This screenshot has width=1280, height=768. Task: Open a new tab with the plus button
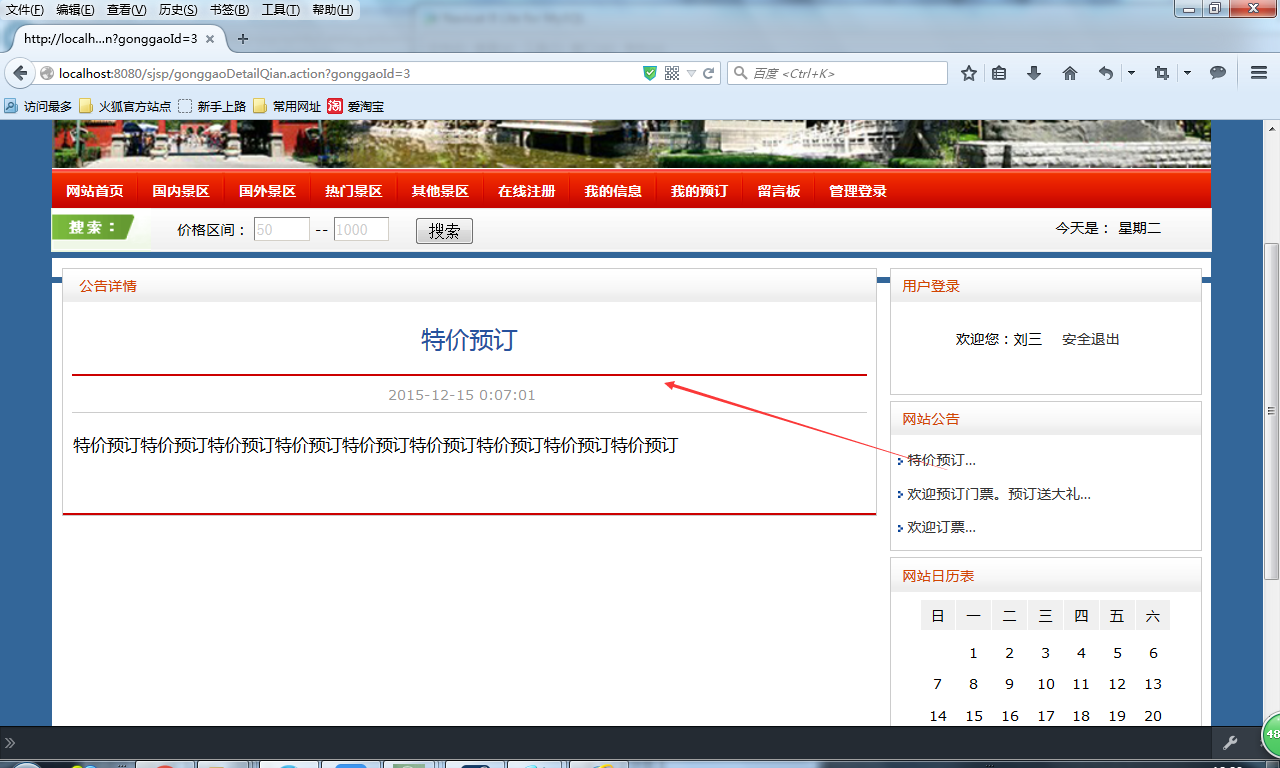[x=242, y=39]
